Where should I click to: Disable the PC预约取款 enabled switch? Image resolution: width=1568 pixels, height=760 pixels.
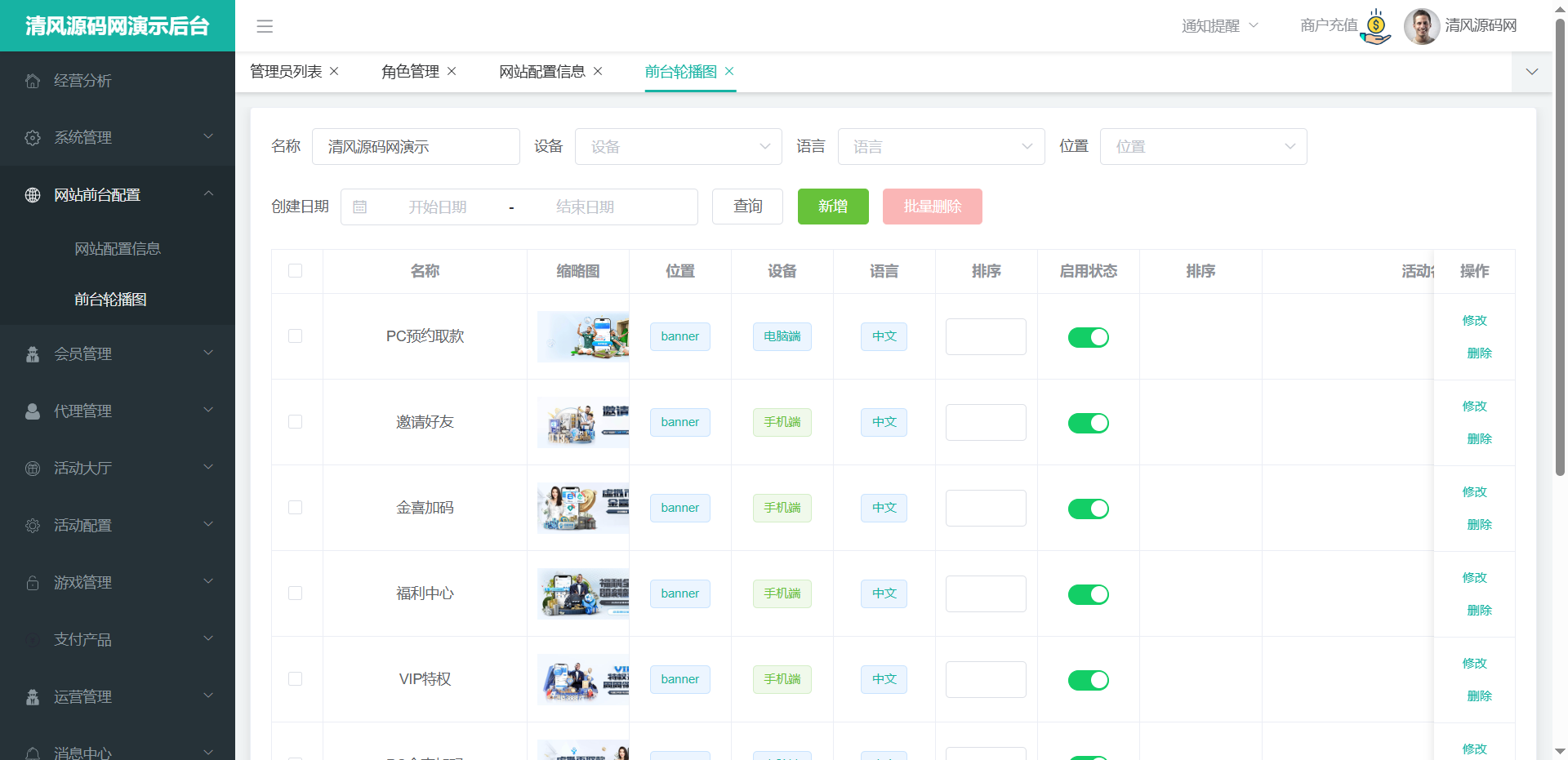(x=1088, y=337)
